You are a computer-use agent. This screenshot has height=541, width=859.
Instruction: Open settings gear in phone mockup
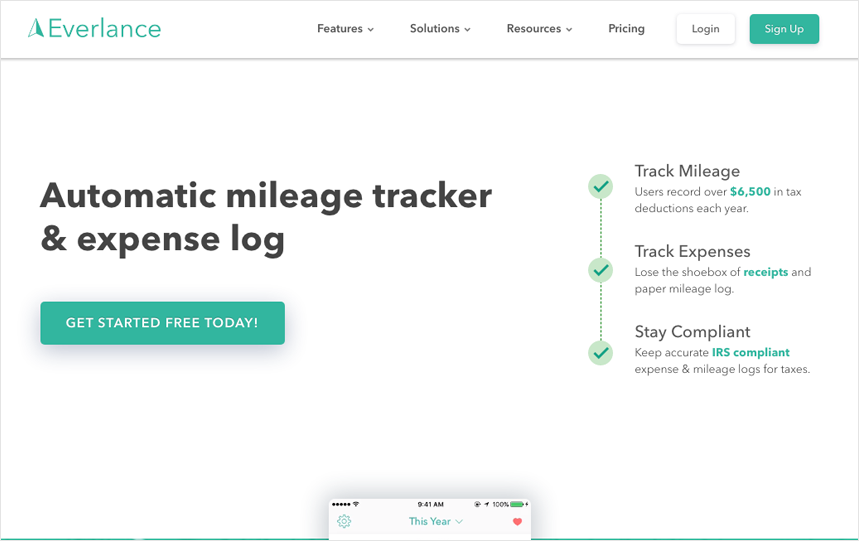point(344,521)
